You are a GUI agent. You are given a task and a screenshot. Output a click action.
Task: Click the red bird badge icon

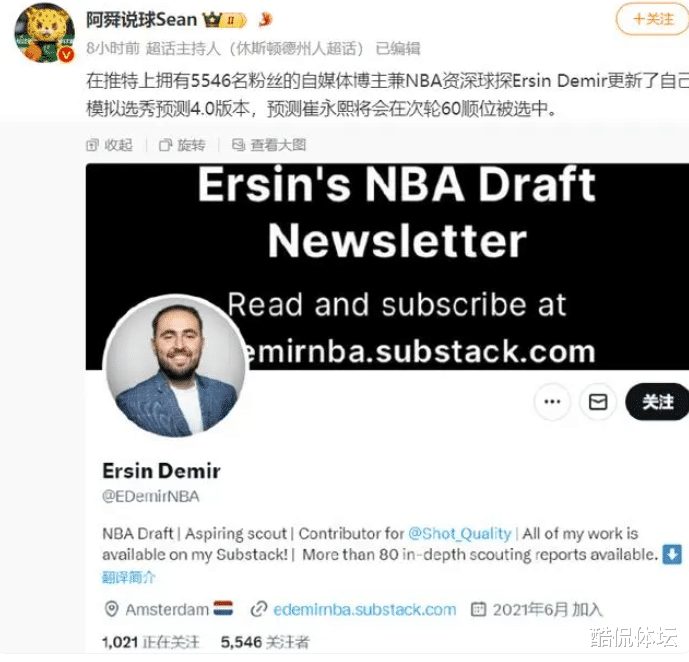(265, 19)
